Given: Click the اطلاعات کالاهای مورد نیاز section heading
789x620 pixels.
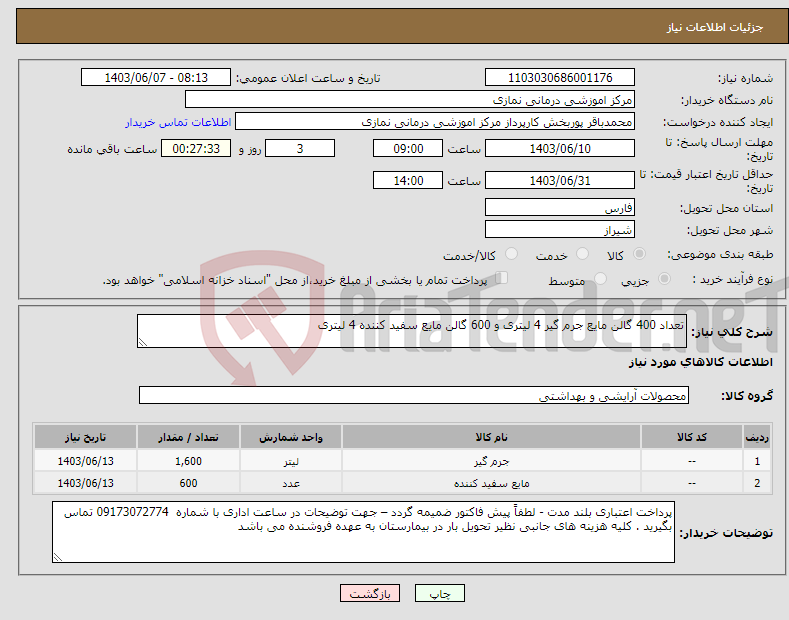Looking at the screenshot, I should coord(700,362).
